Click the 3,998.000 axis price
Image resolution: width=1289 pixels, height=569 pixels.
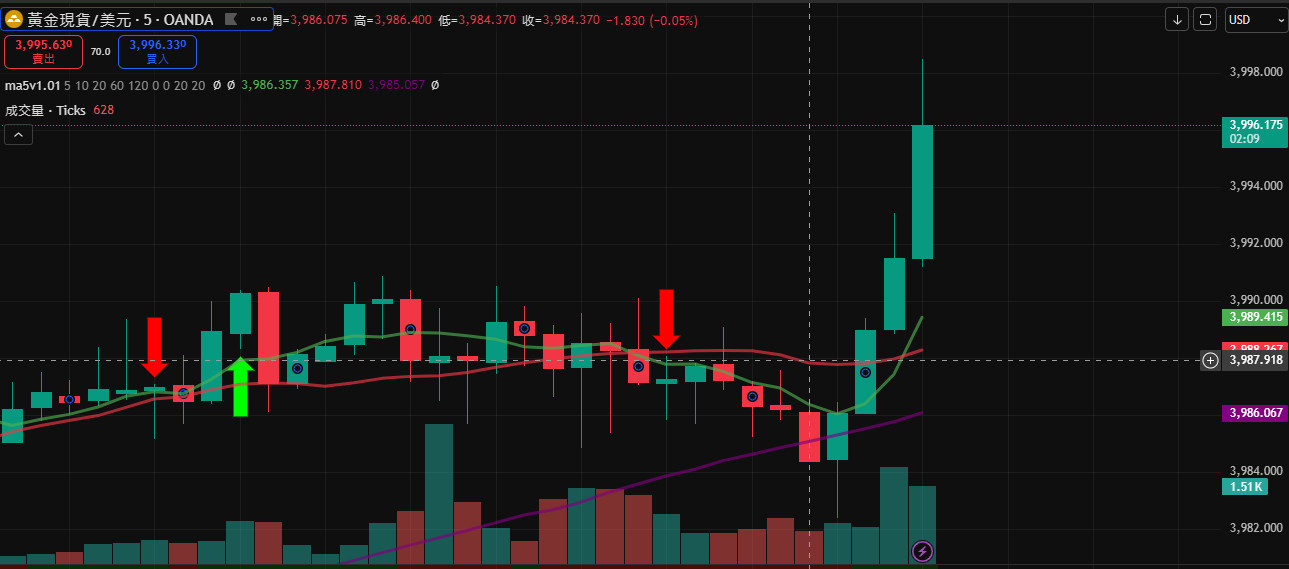[1256, 72]
